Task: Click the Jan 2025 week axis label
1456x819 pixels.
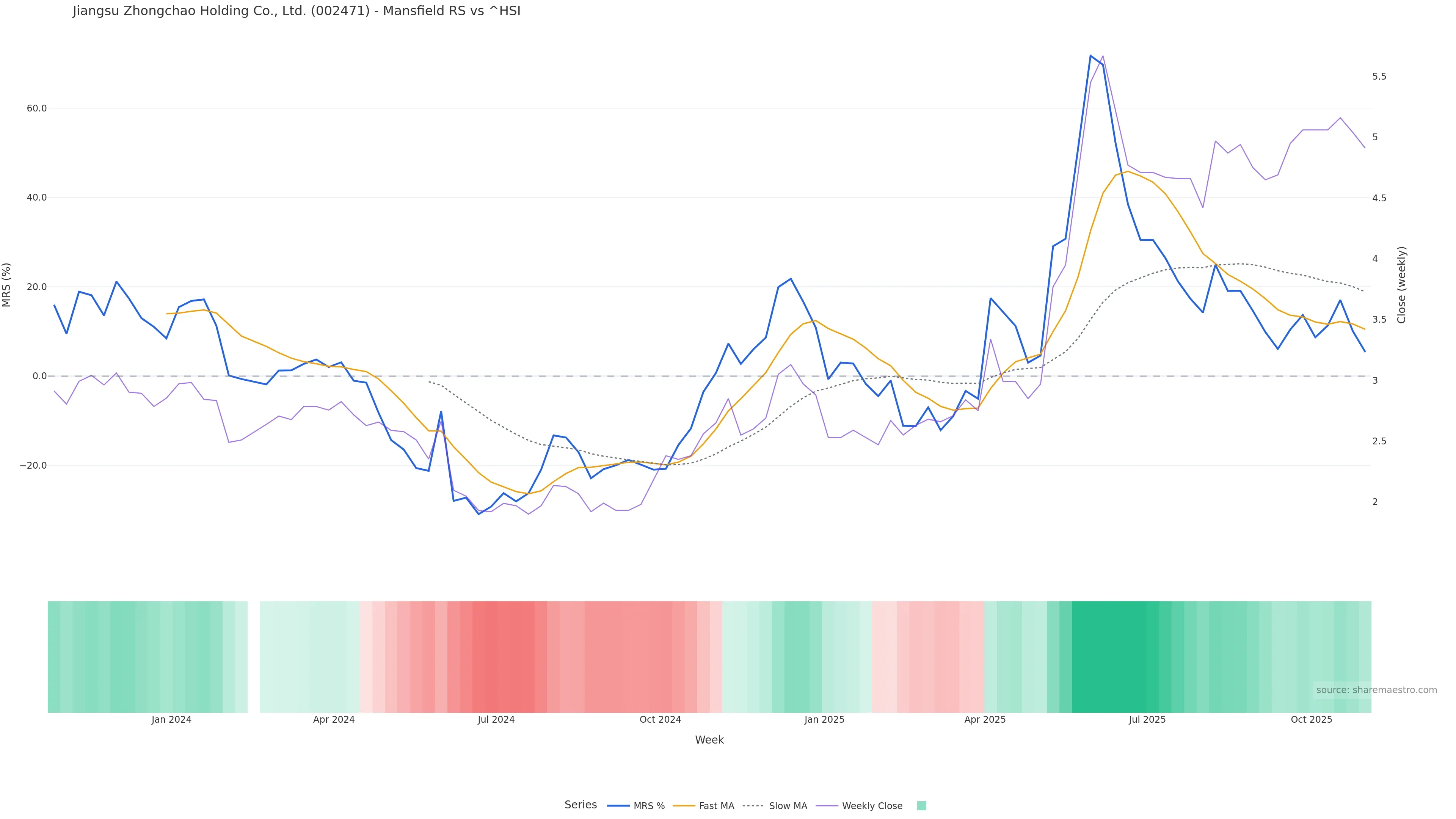Action: tap(824, 720)
